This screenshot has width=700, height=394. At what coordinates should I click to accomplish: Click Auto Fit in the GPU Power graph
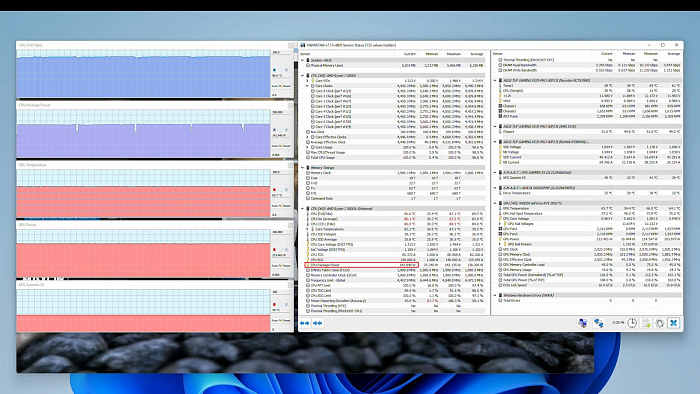[x=276, y=265]
